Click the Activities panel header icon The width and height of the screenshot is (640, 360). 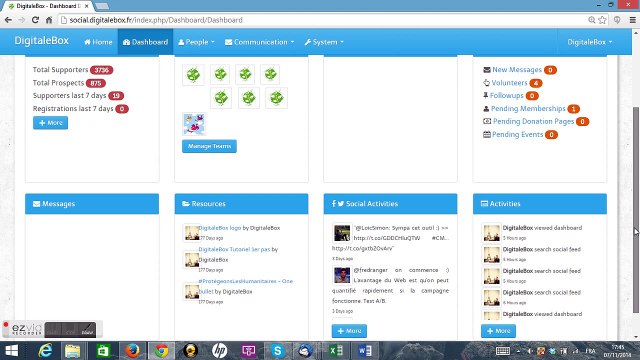(484, 203)
